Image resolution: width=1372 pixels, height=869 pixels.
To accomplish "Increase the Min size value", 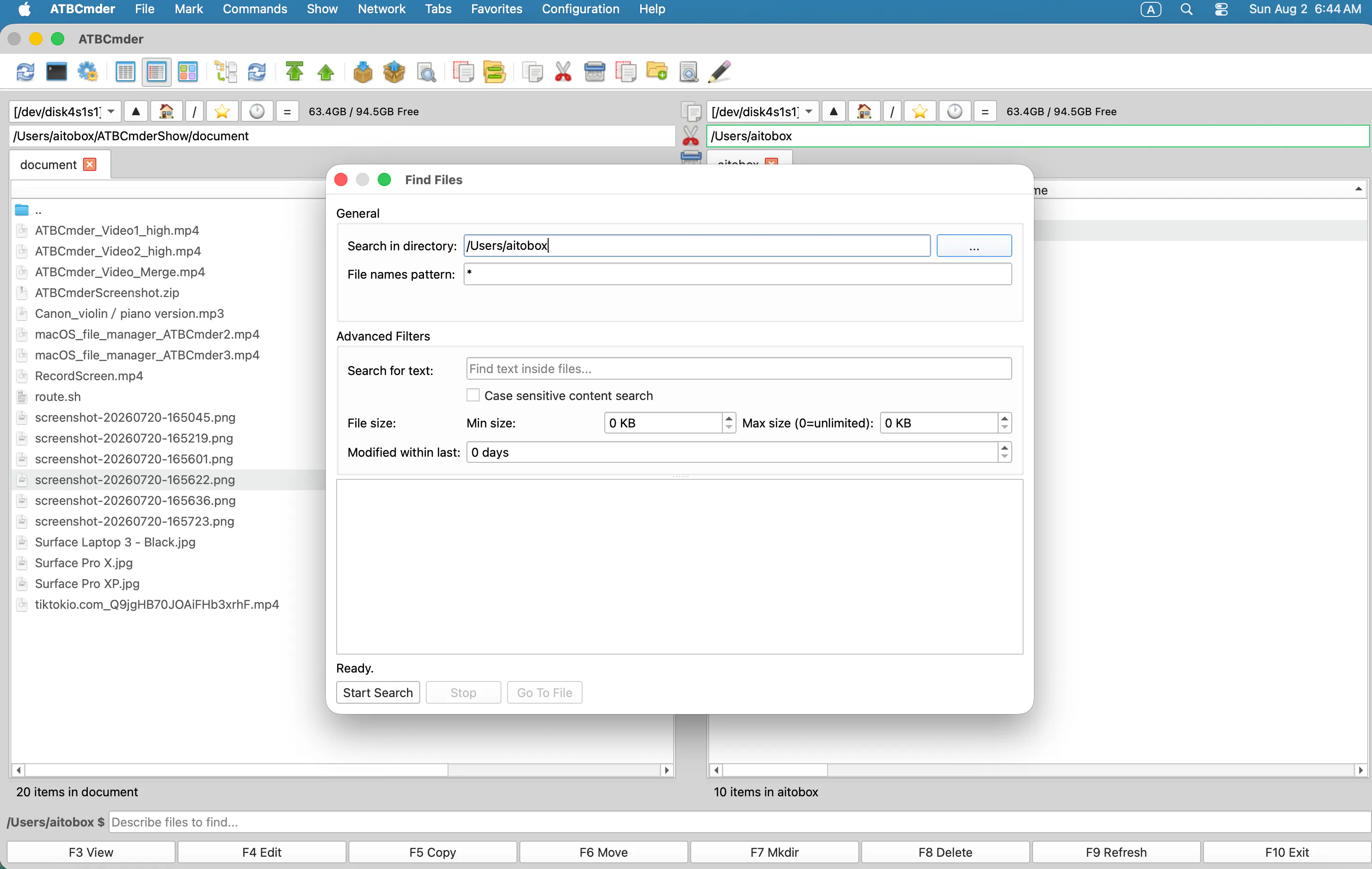I will [x=729, y=418].
